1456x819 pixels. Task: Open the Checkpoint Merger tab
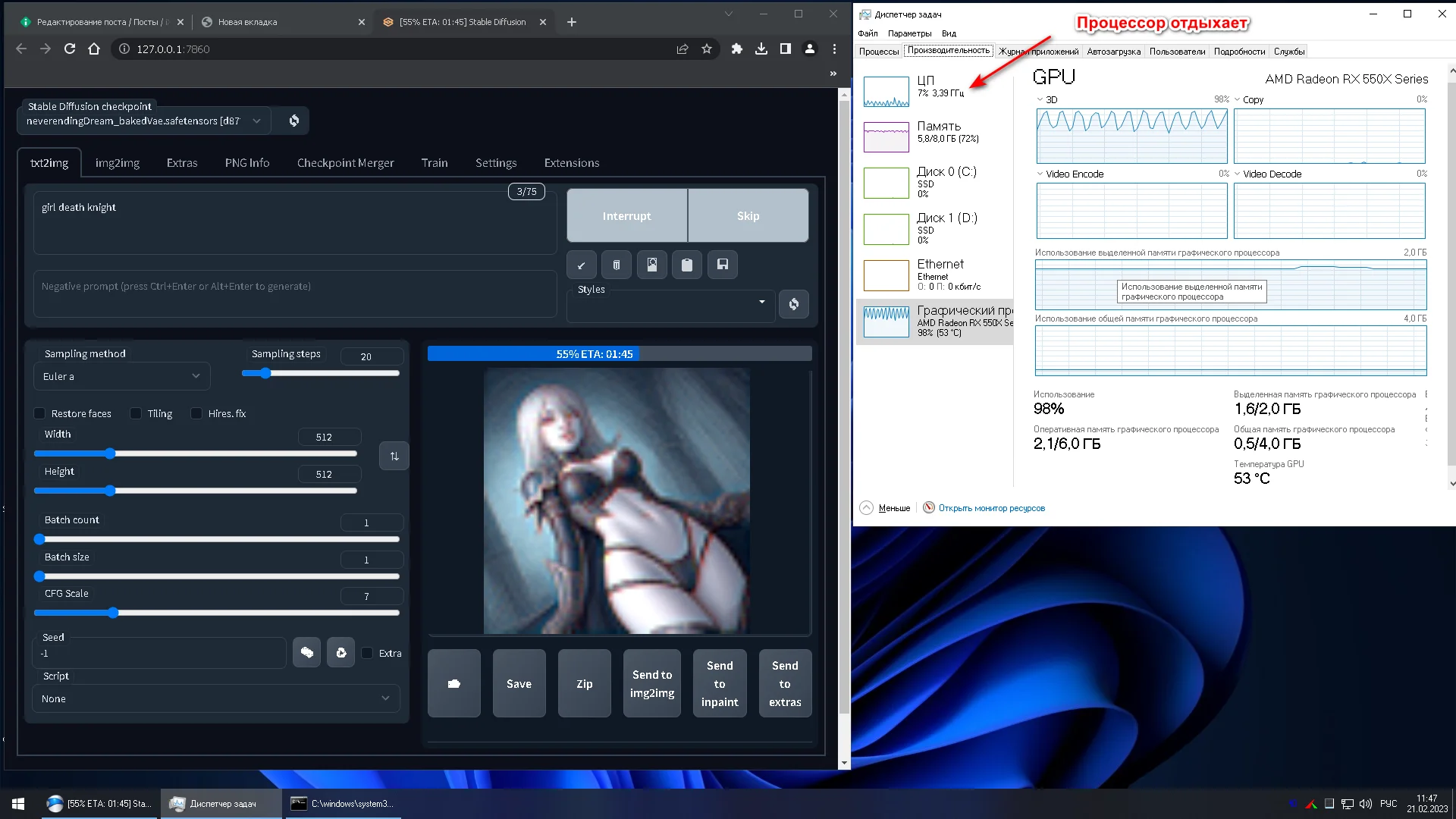tap(346, 162)
